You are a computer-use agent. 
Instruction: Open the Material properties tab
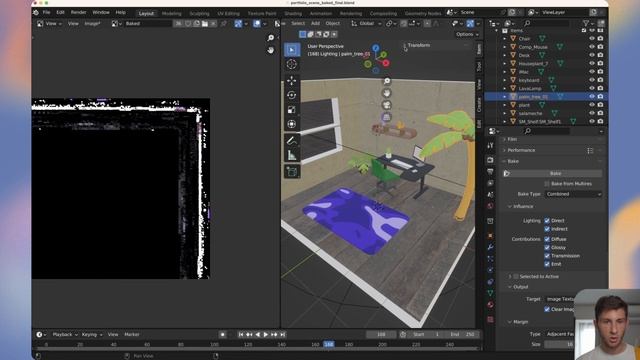(491, 305)
